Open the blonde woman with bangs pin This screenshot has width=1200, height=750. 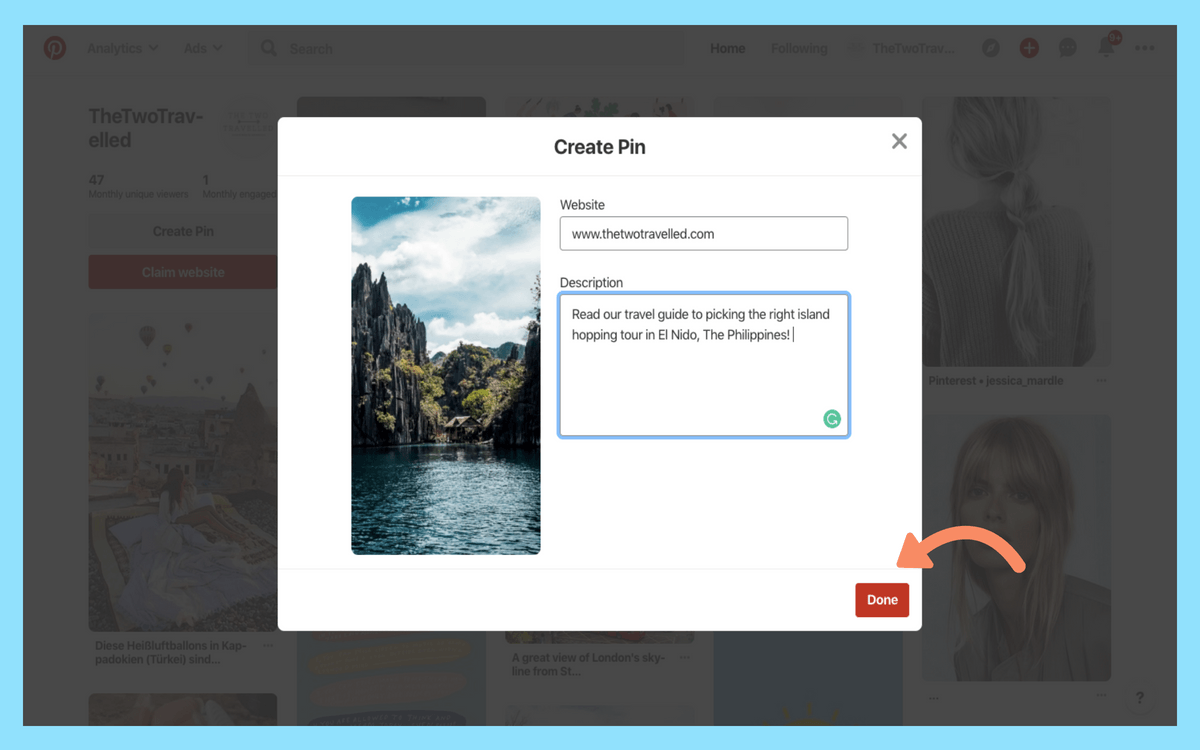(x=1015, y=548)
